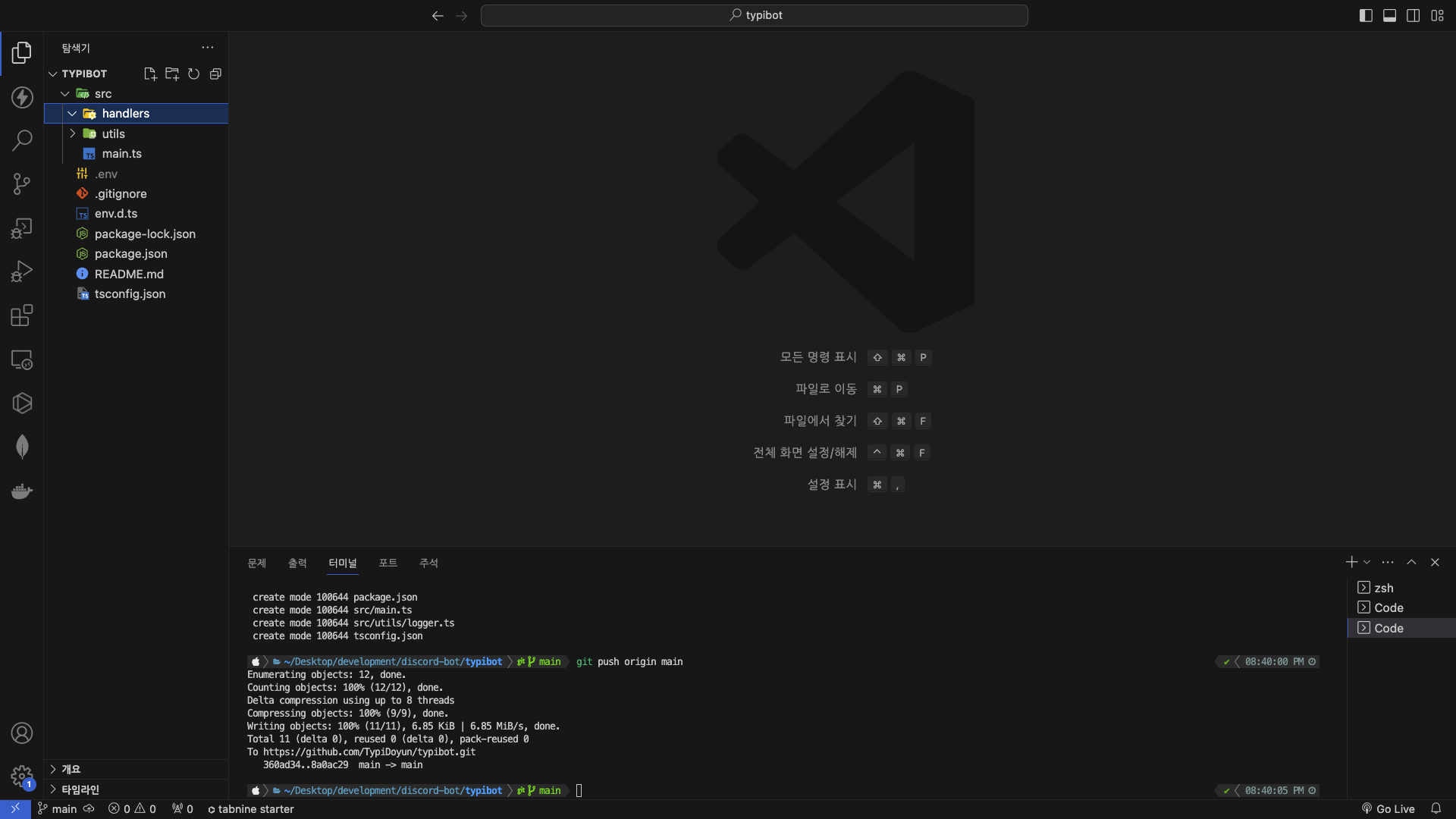
Task: Expand the 타임라인 timeline section
Action: coord(136,789)
